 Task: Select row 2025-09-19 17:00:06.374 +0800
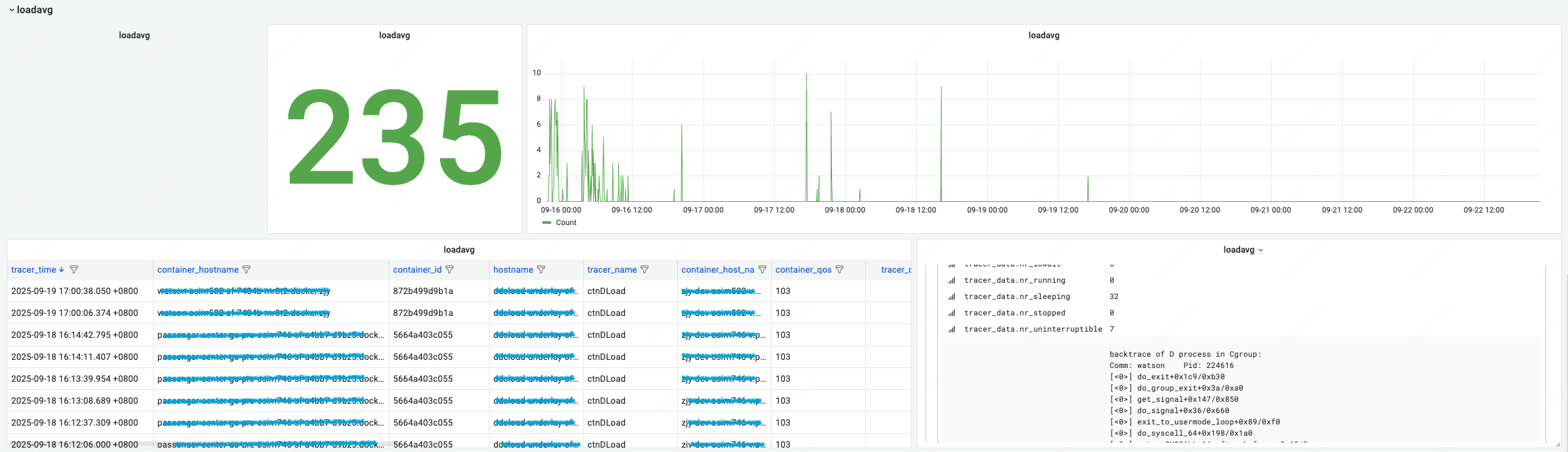(x=459, y=313)
